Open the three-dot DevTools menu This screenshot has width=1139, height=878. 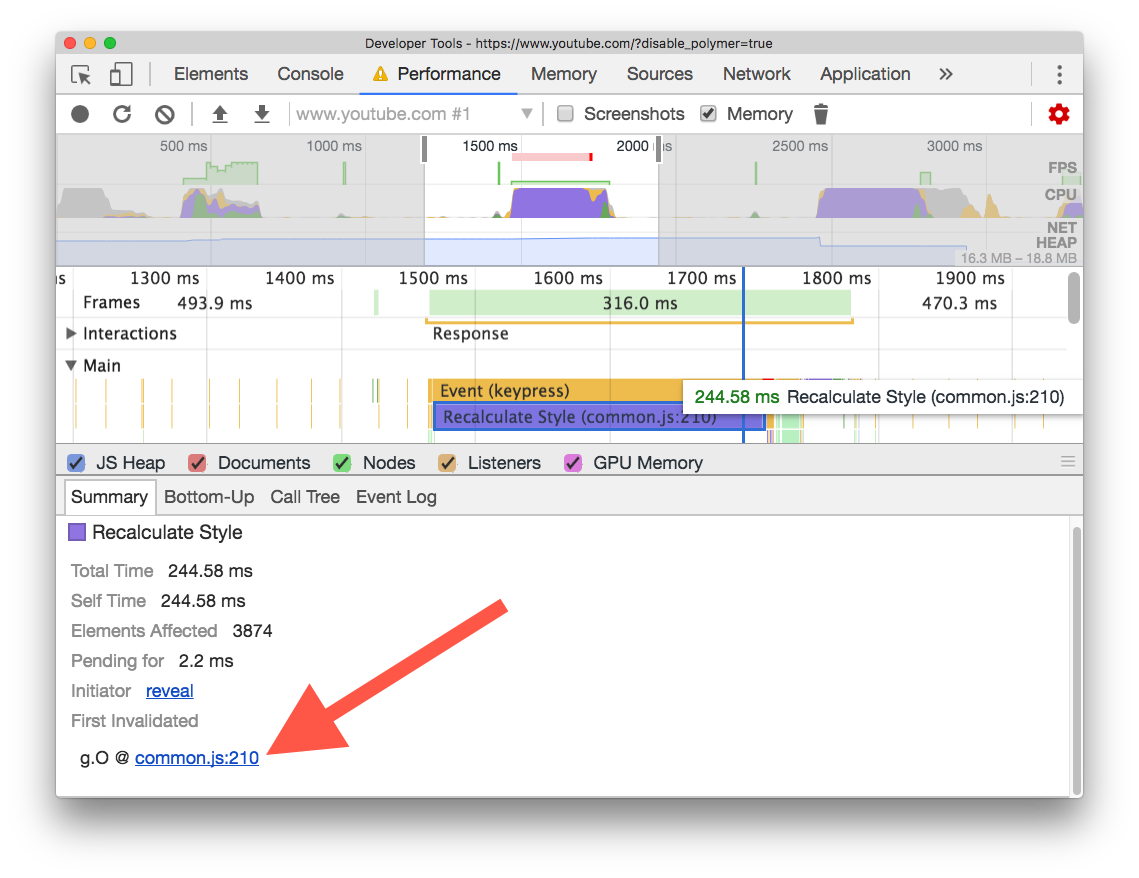click(x=1059, y=74)
